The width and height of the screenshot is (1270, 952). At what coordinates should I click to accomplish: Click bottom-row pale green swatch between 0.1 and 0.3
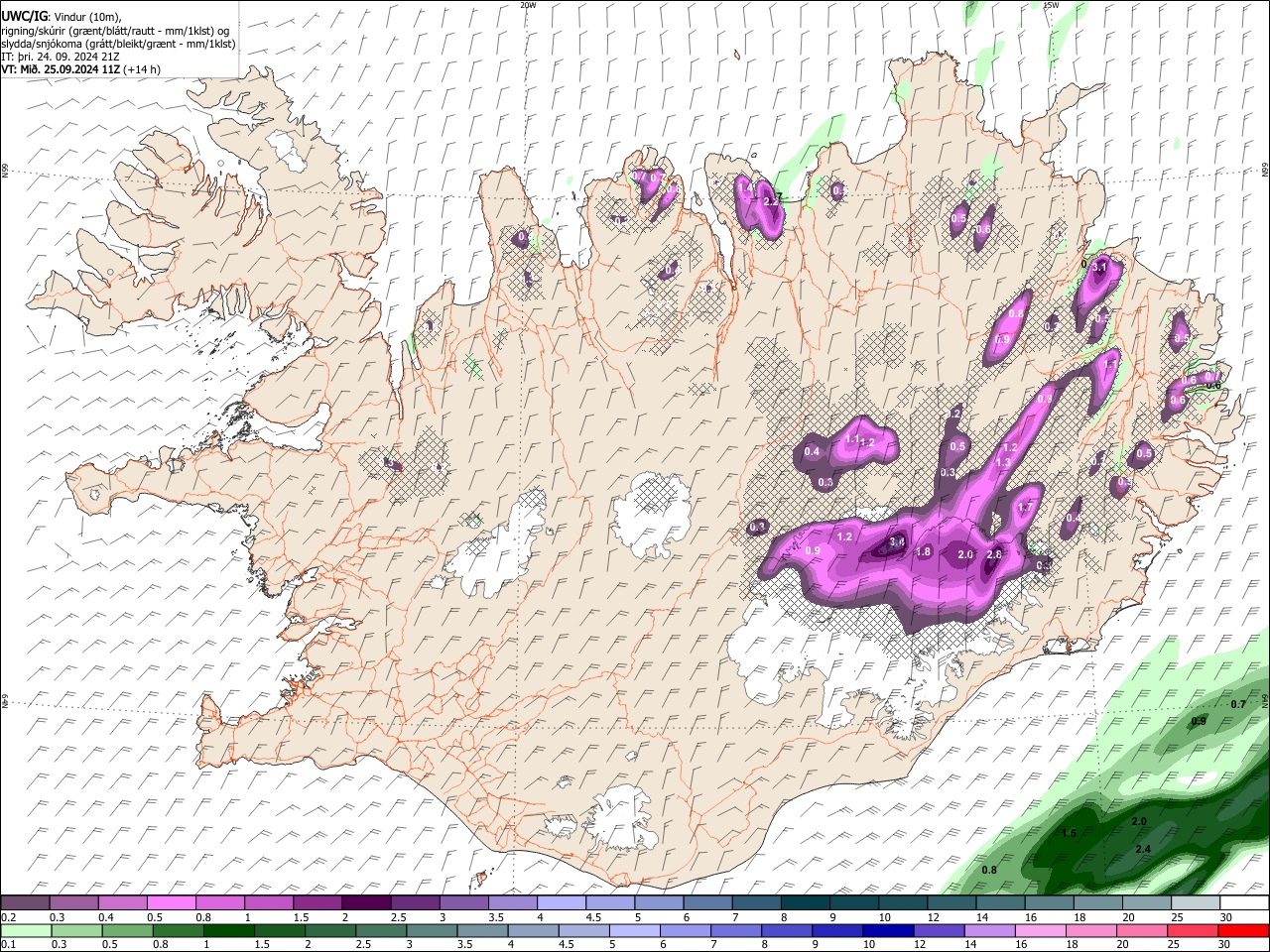tap(27, 931)
